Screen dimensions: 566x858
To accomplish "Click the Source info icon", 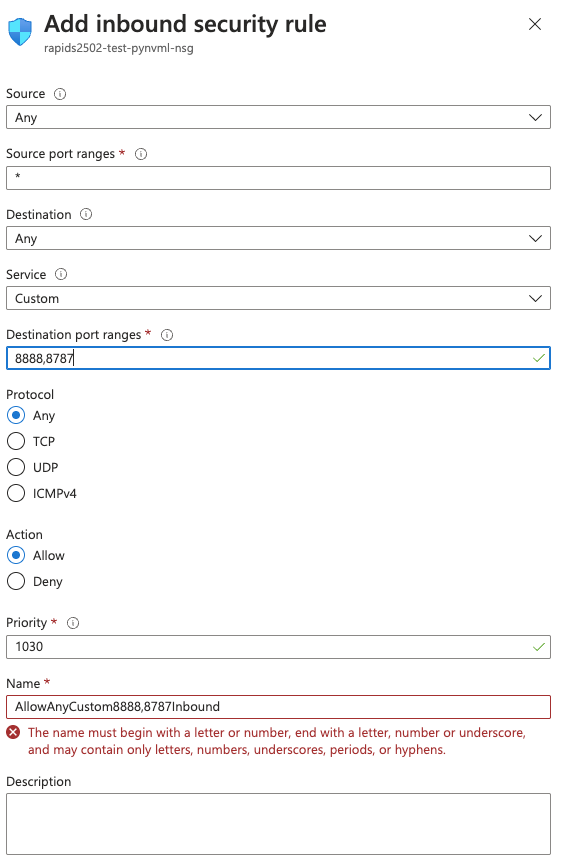I will click(60, 94).
